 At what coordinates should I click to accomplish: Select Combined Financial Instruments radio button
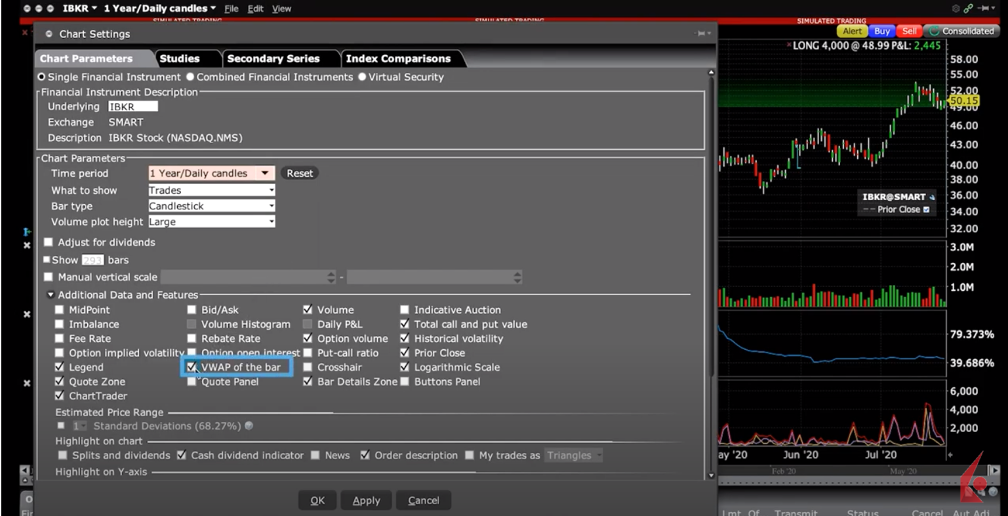pyautogui.click(x=190, y=77)
